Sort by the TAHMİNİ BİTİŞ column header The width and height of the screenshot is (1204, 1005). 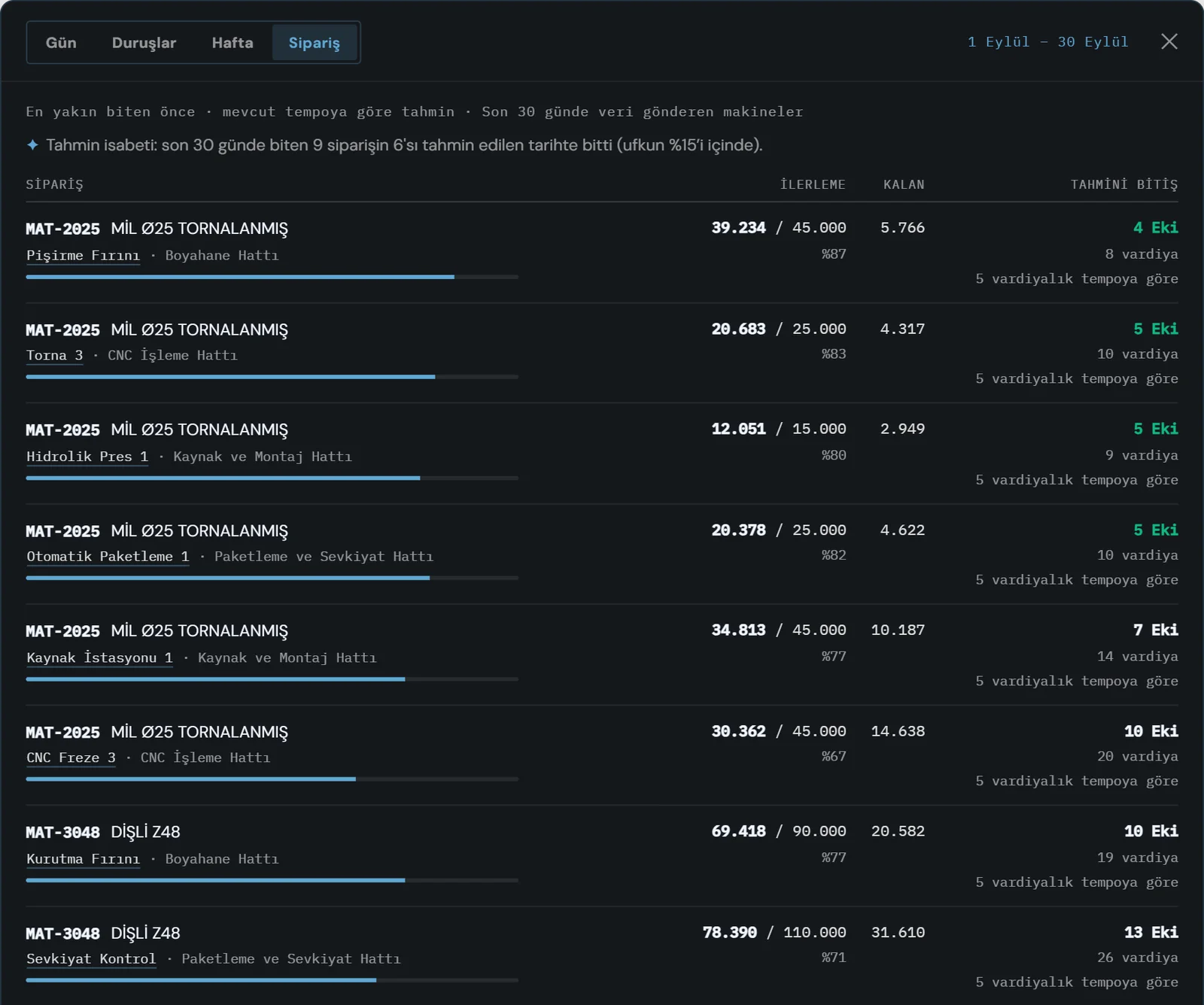click(1124, 184)
